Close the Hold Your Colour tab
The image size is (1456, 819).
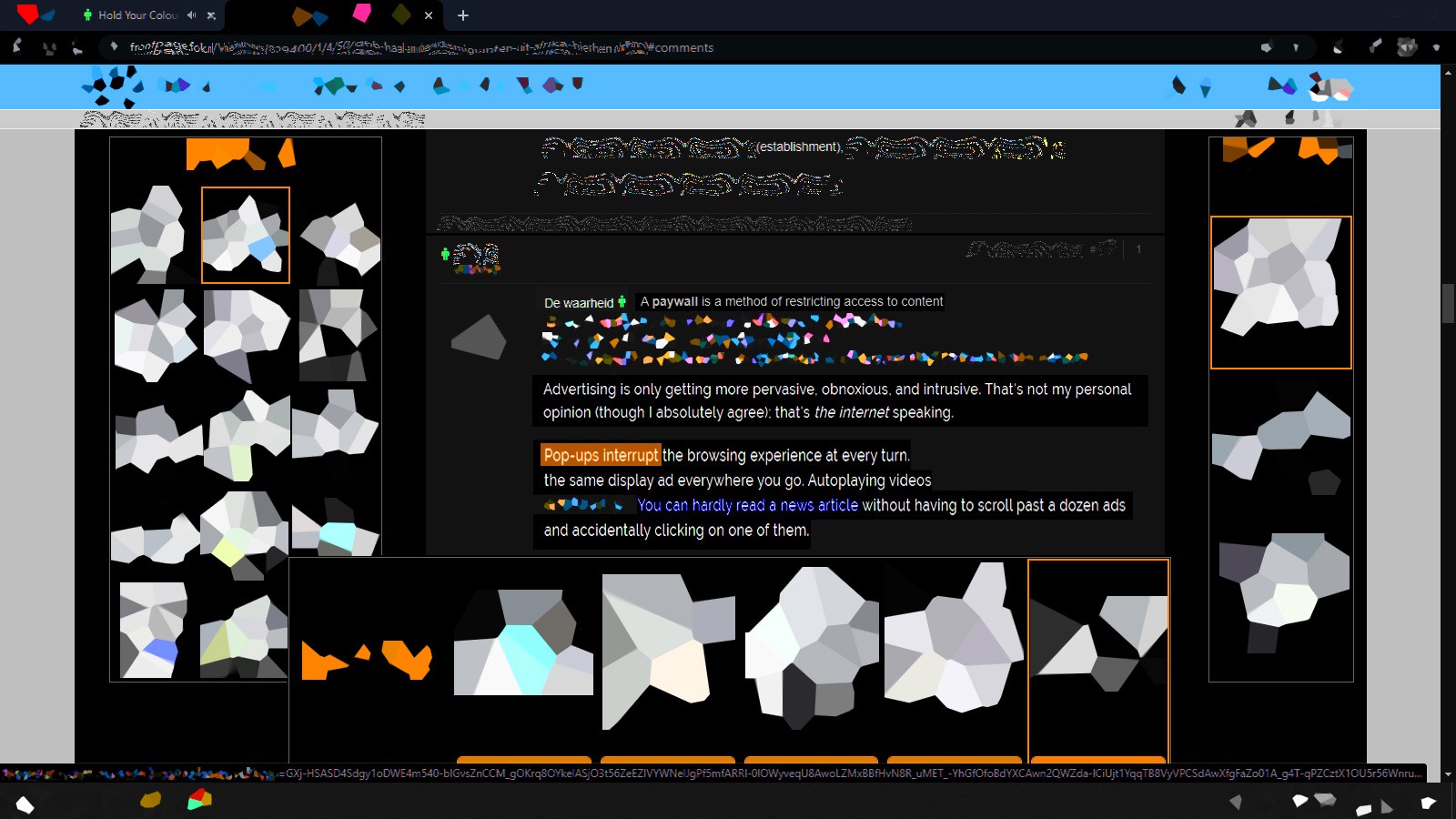point(211,15)
